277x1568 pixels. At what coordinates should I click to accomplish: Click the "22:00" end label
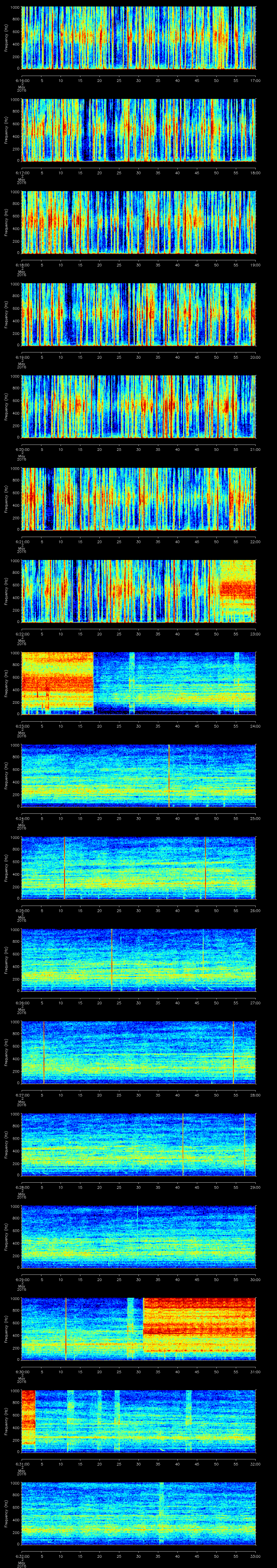(x=255, y=542)
